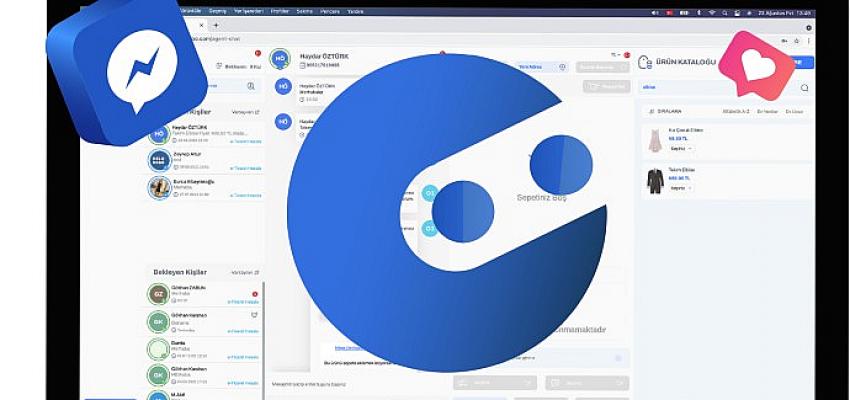The height and width of the screenshot is (400, 850).
Task: Open Seçiniz dropdown for Takım Elbise
Action: pos(681,188)
